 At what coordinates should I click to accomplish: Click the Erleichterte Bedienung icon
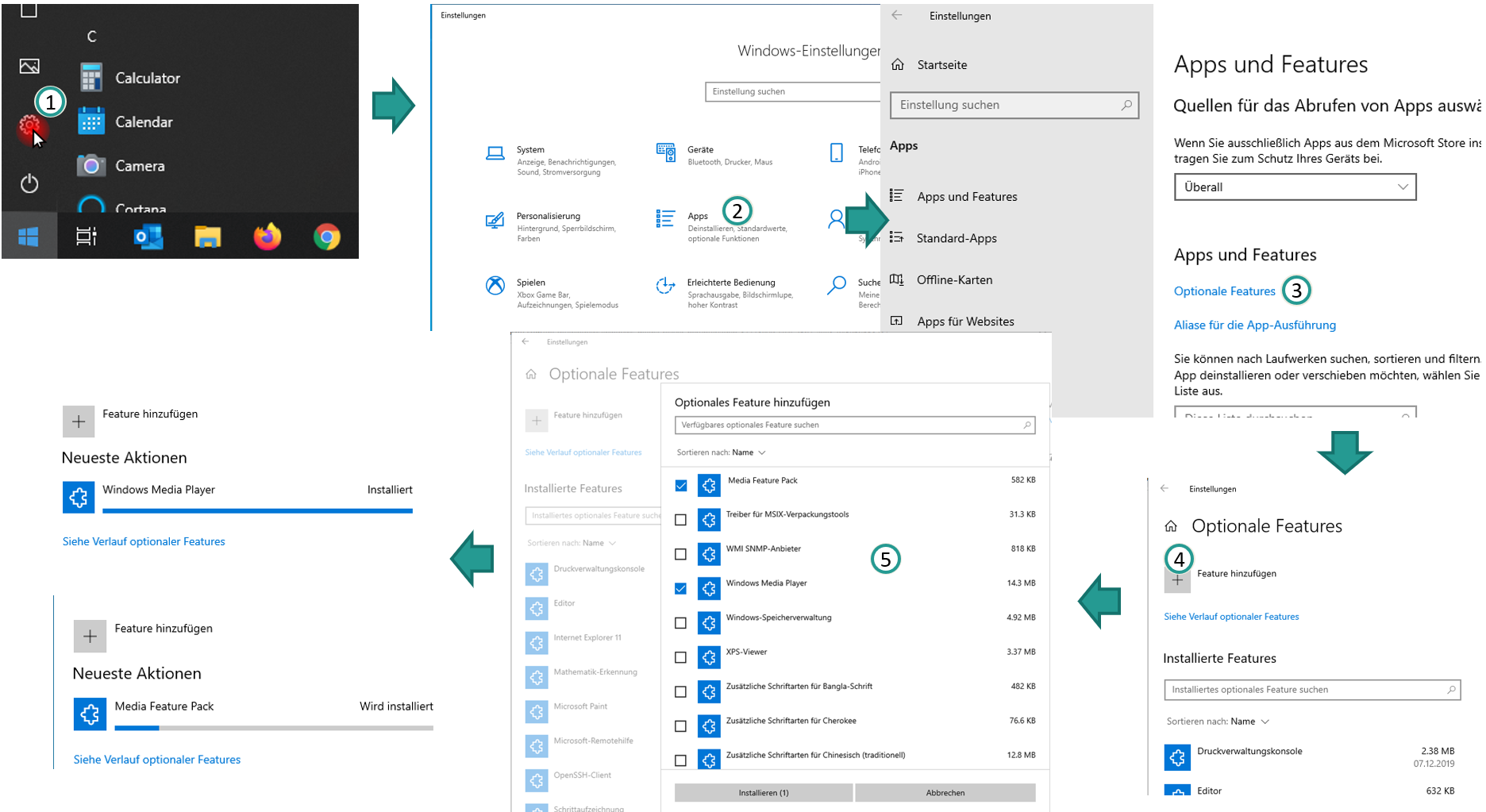click(x=665, y=286)
